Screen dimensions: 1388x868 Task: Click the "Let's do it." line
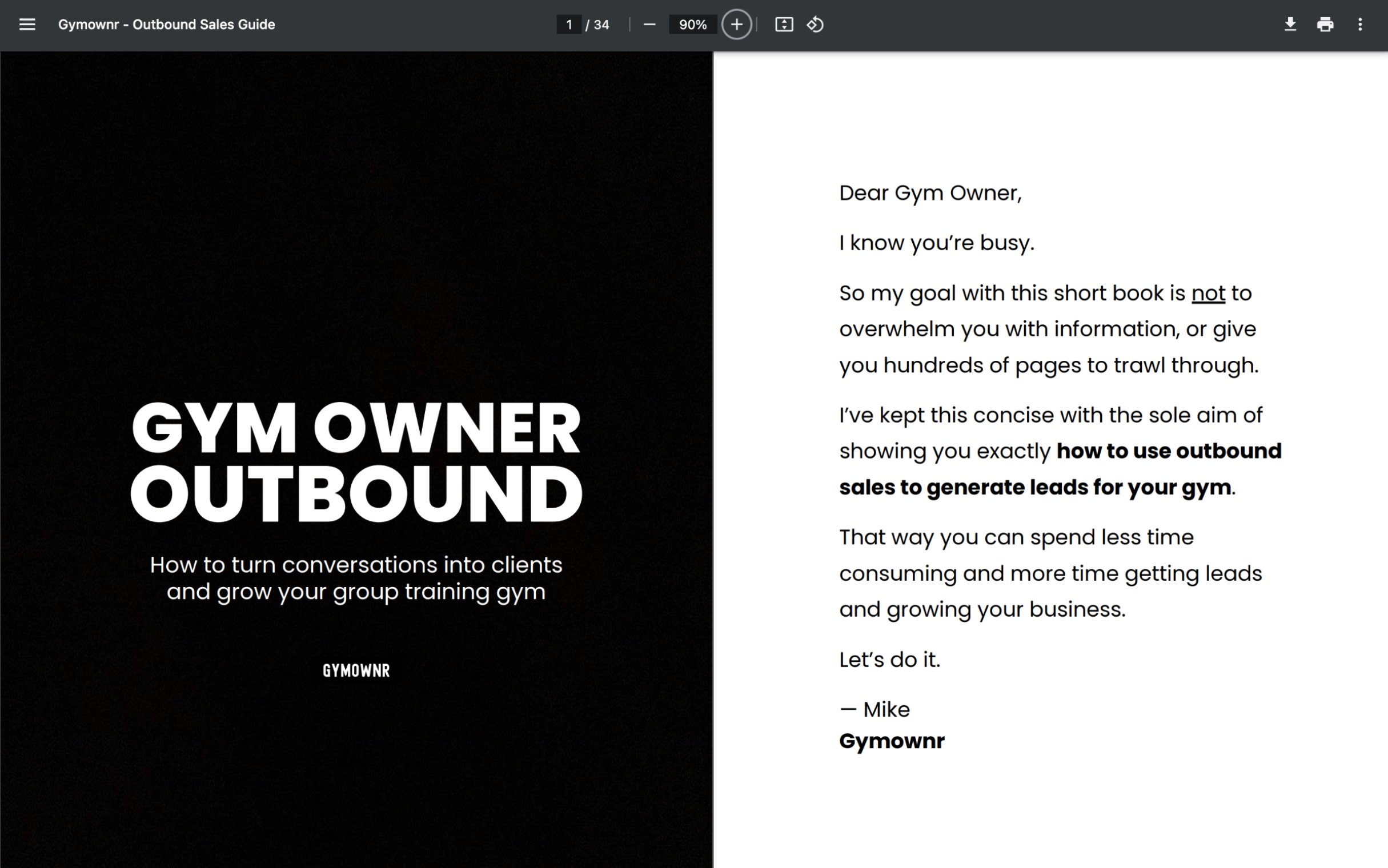[x=889, y=660]
